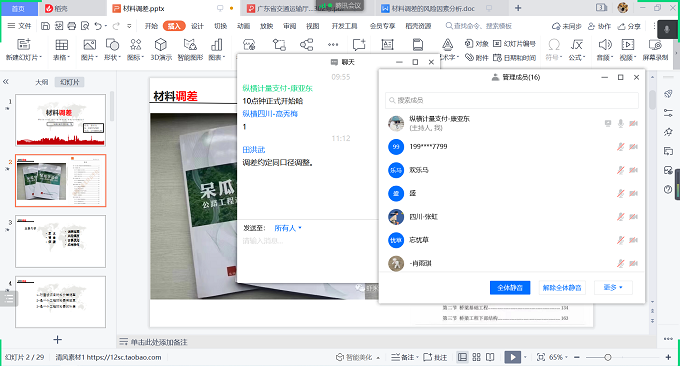Image resolution: width=680 pixels, height=366 pixels.
Task: Switch to the 设计 ribbon tab
Action: pos(197,26)
